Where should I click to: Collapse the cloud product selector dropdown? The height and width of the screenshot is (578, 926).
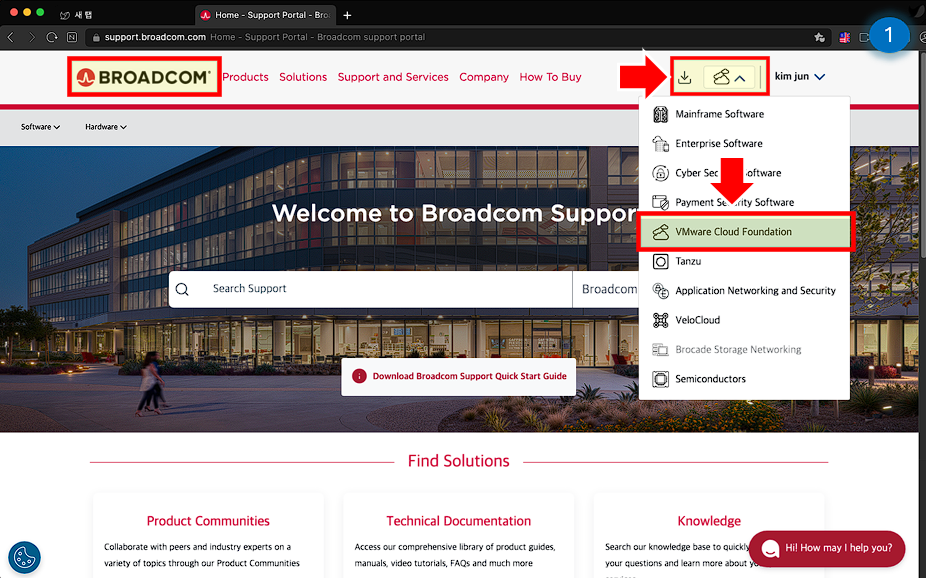point(729,77)
